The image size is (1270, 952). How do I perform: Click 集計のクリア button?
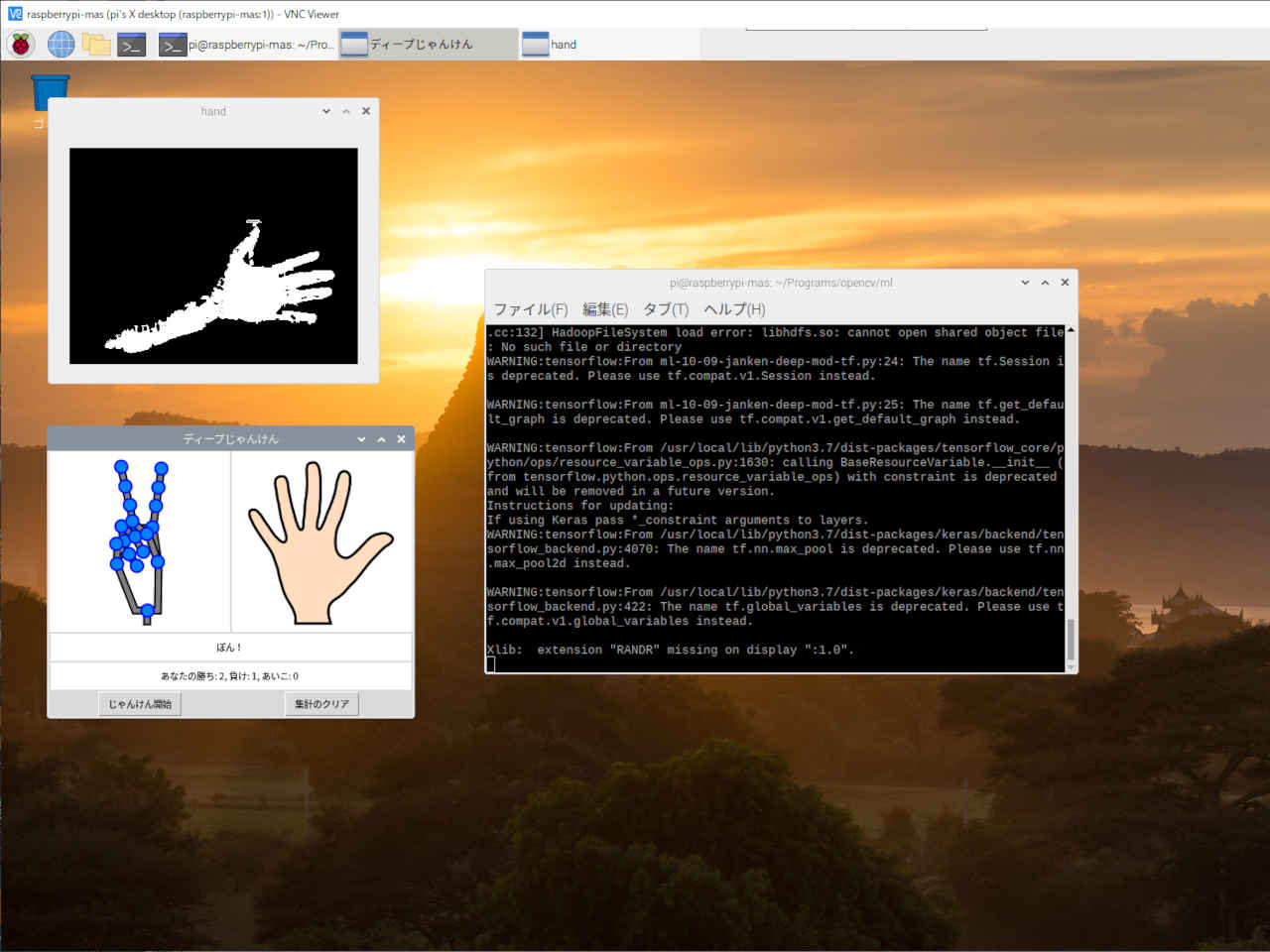321,704
